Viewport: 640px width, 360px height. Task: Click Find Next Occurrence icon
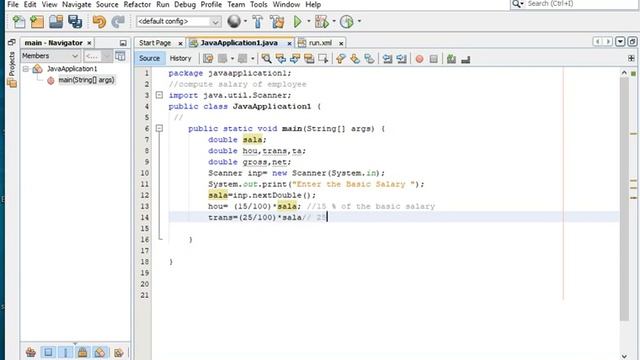click(x=295, y=59)
